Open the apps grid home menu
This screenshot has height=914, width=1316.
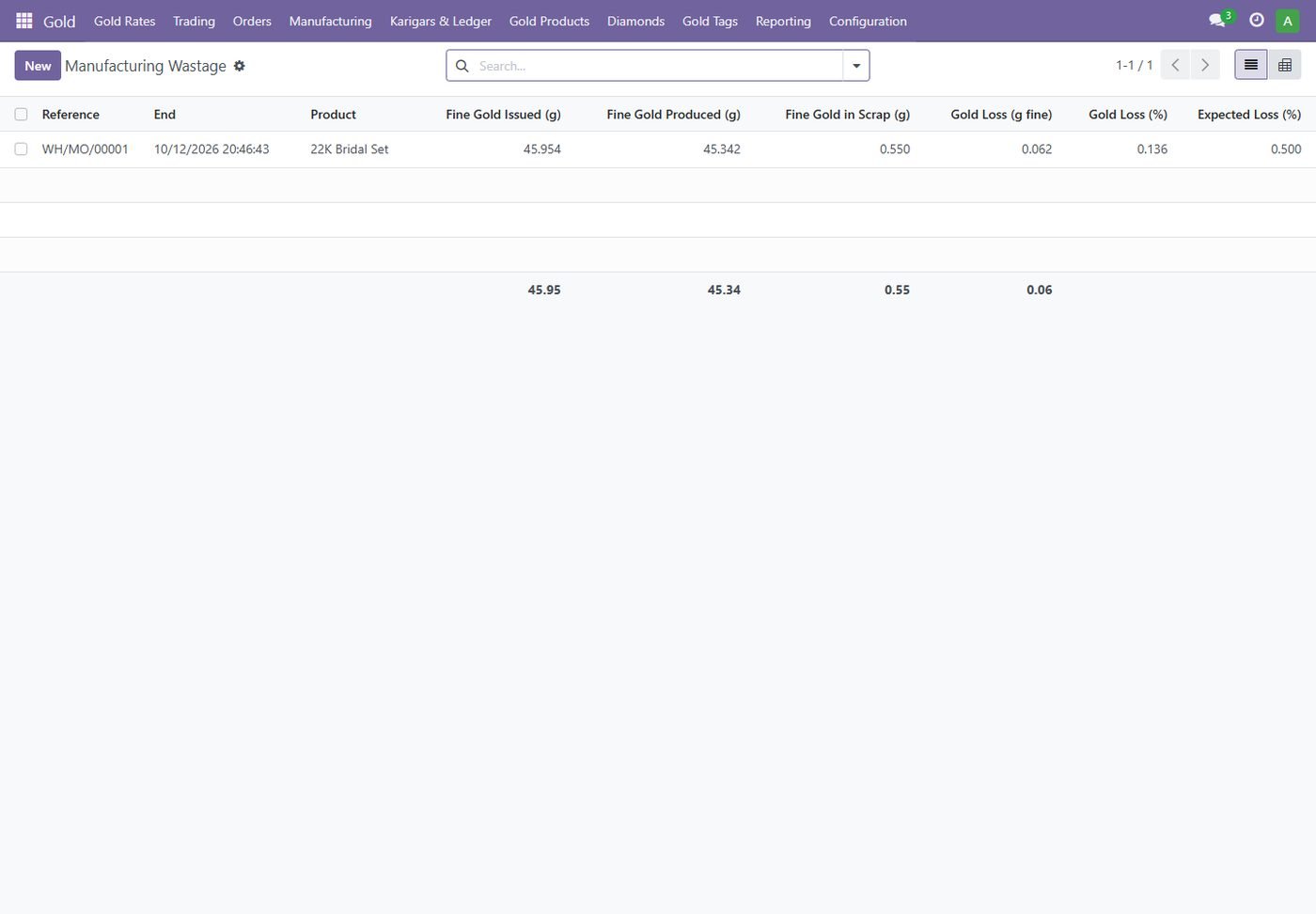[24, 21]
